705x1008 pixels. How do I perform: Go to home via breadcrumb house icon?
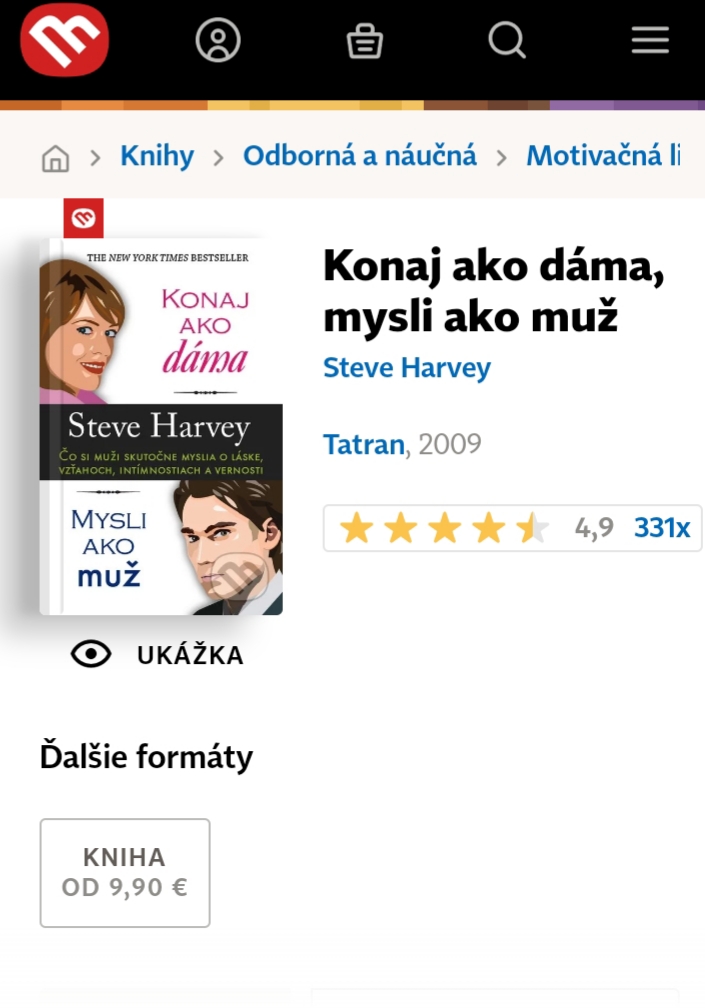pos(56,158)
